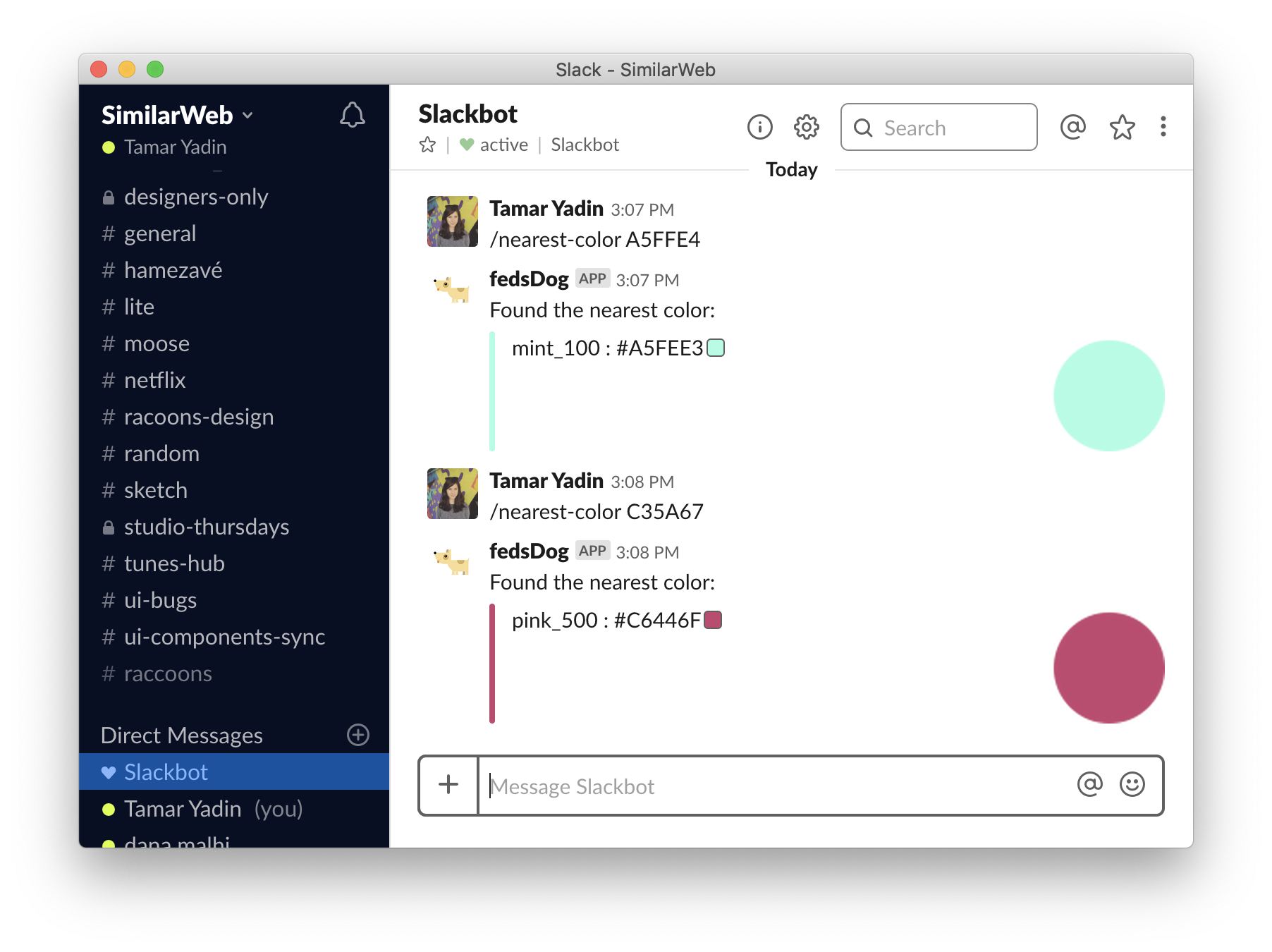Click Tamar Yadin's avatar on 3:08 PM message
This screenshot has height=952, width=1272.
point(453,494)
